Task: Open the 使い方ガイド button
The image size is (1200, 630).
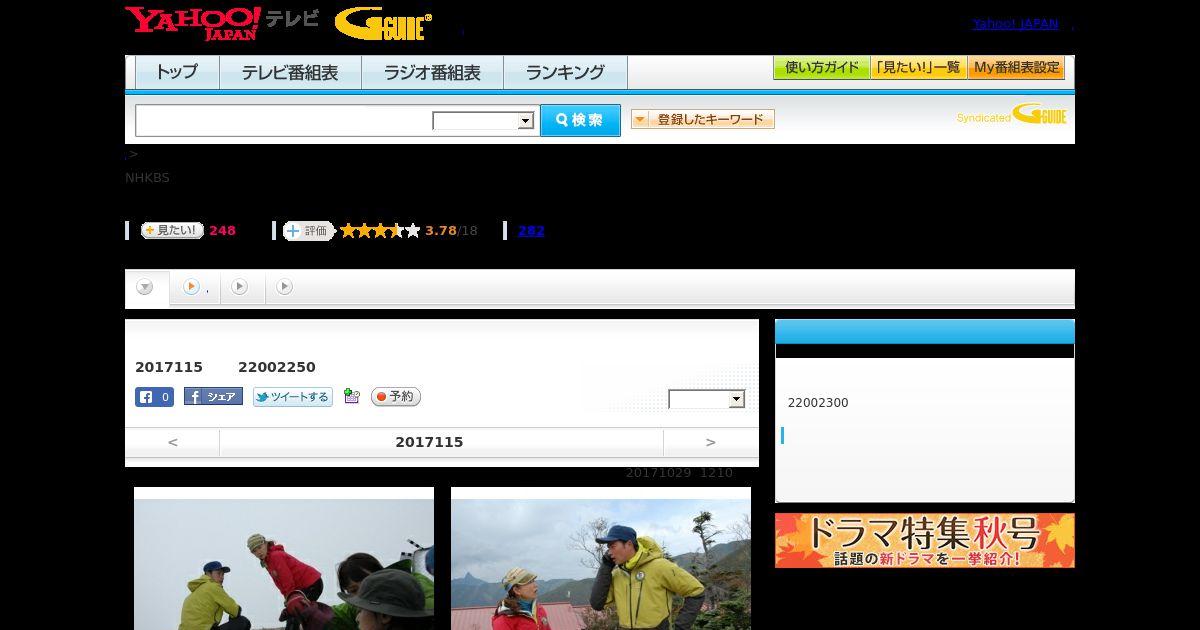Action: [x=822, y=68]
